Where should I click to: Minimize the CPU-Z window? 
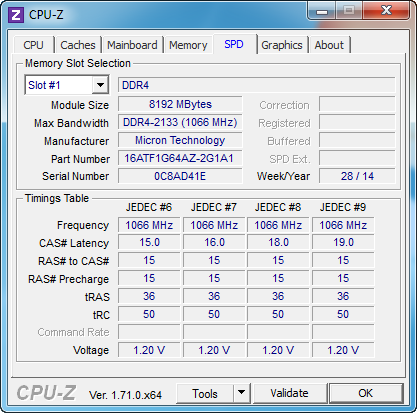click(x=322, y=11)
